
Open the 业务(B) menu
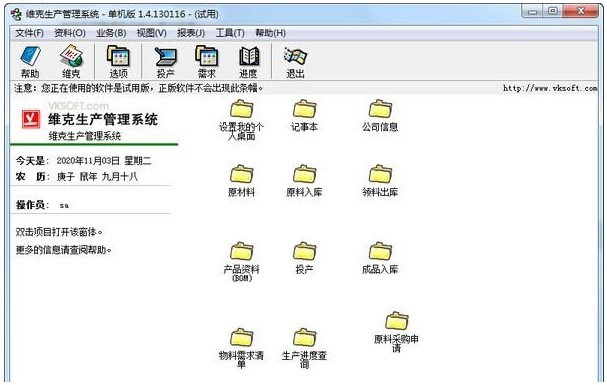[111, 33]
